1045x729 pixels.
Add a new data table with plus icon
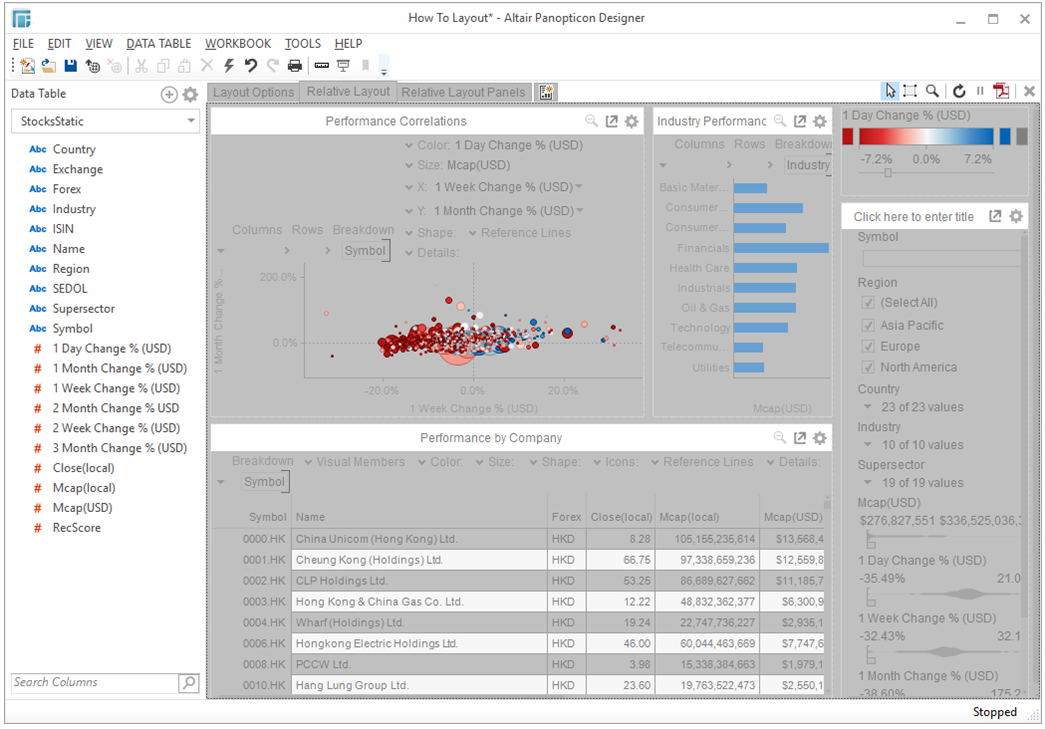click(169, 94)
